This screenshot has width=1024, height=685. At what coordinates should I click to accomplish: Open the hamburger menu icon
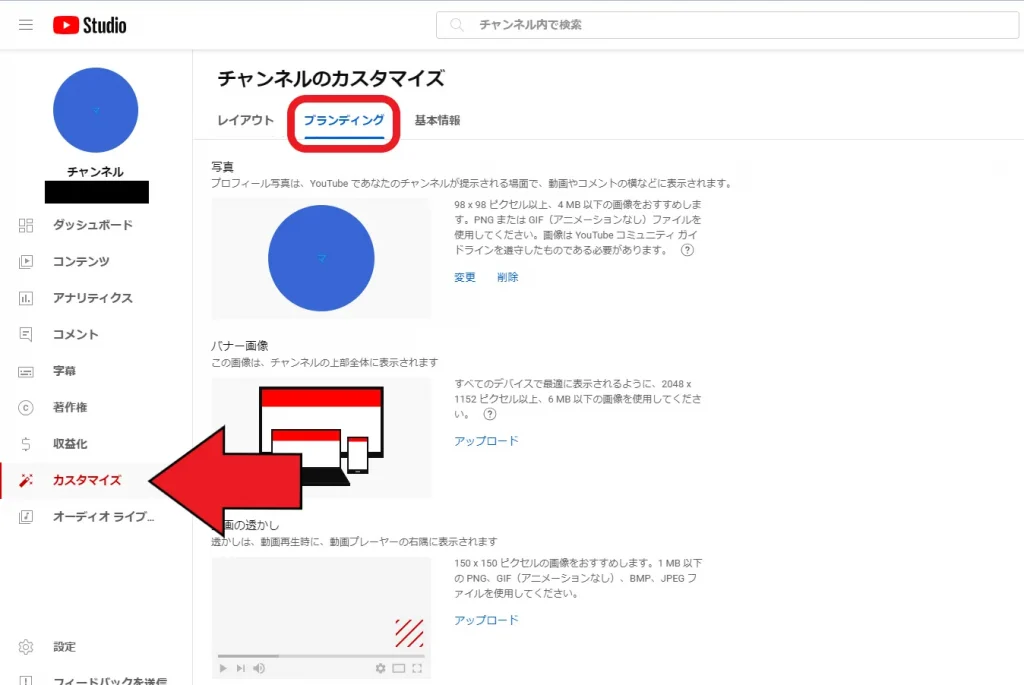(x=26, y=25)
